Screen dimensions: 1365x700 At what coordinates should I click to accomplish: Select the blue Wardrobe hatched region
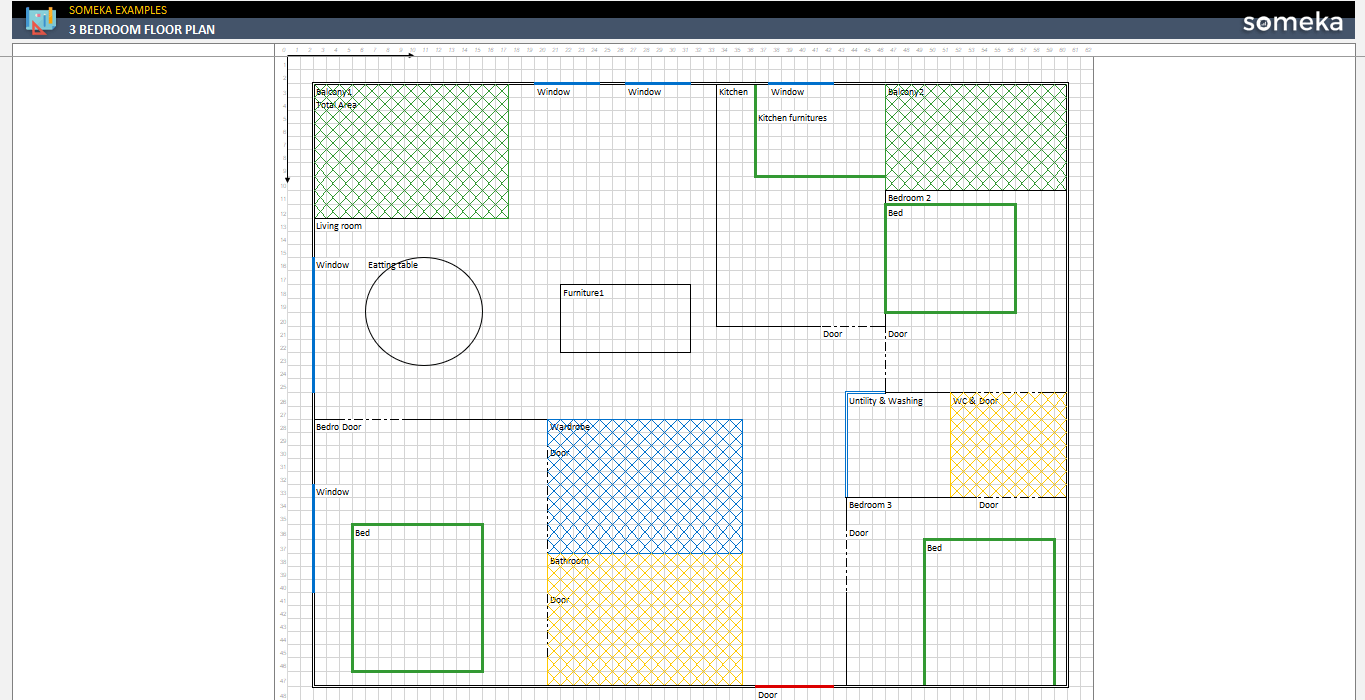pyautogui.click(x=644, y=487)
